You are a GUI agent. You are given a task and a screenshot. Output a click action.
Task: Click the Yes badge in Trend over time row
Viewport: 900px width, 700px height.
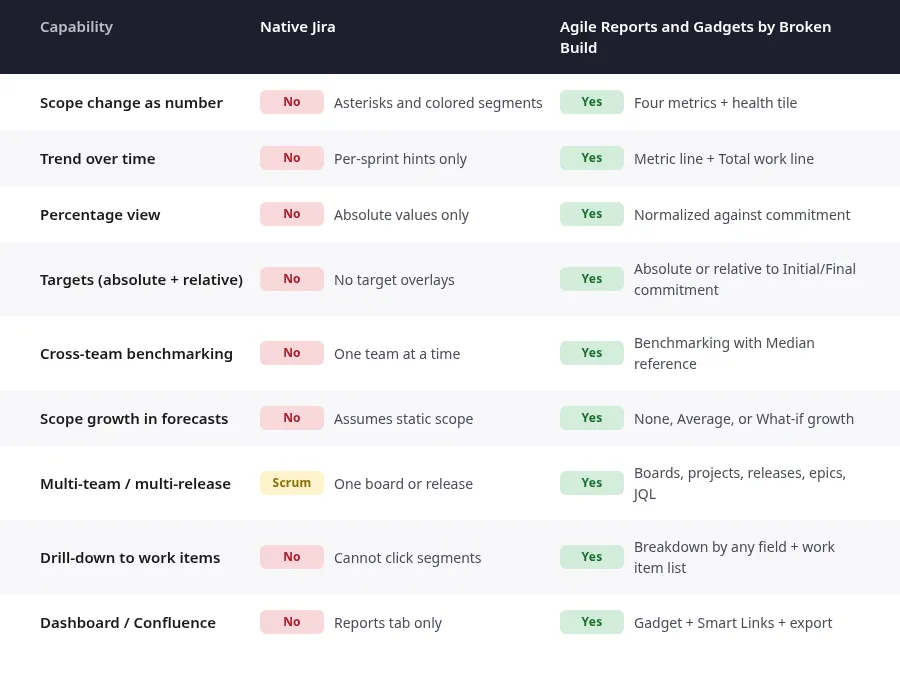pos(592,158)
